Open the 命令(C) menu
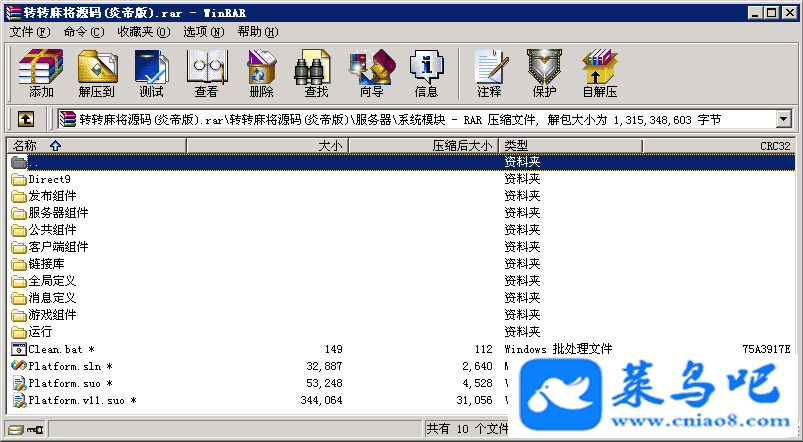The height and width of the screenshot is (442, 803). pyautogui.click(x=84, y=32)
